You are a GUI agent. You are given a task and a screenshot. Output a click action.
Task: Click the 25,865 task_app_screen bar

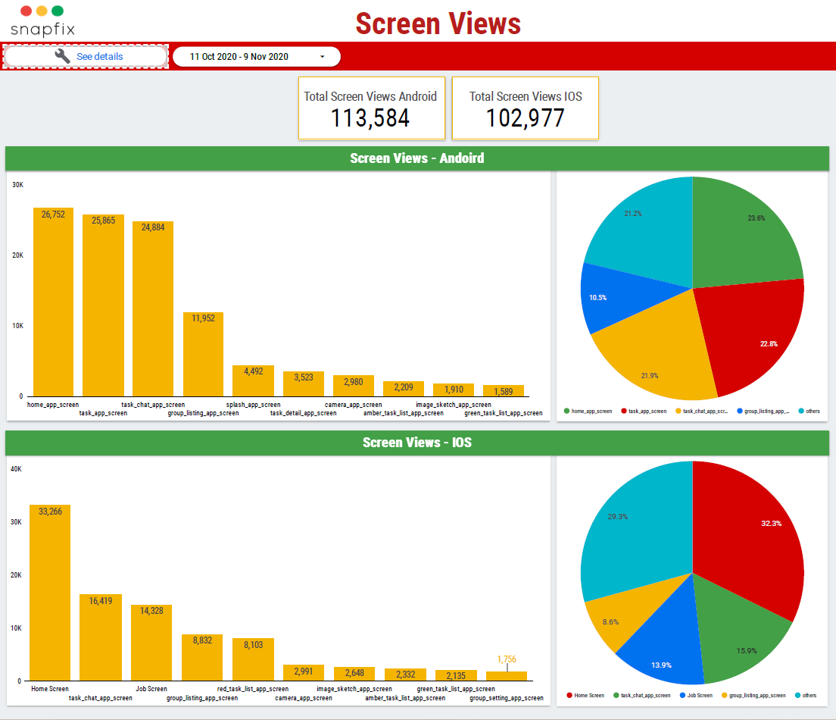click(103, 305)
